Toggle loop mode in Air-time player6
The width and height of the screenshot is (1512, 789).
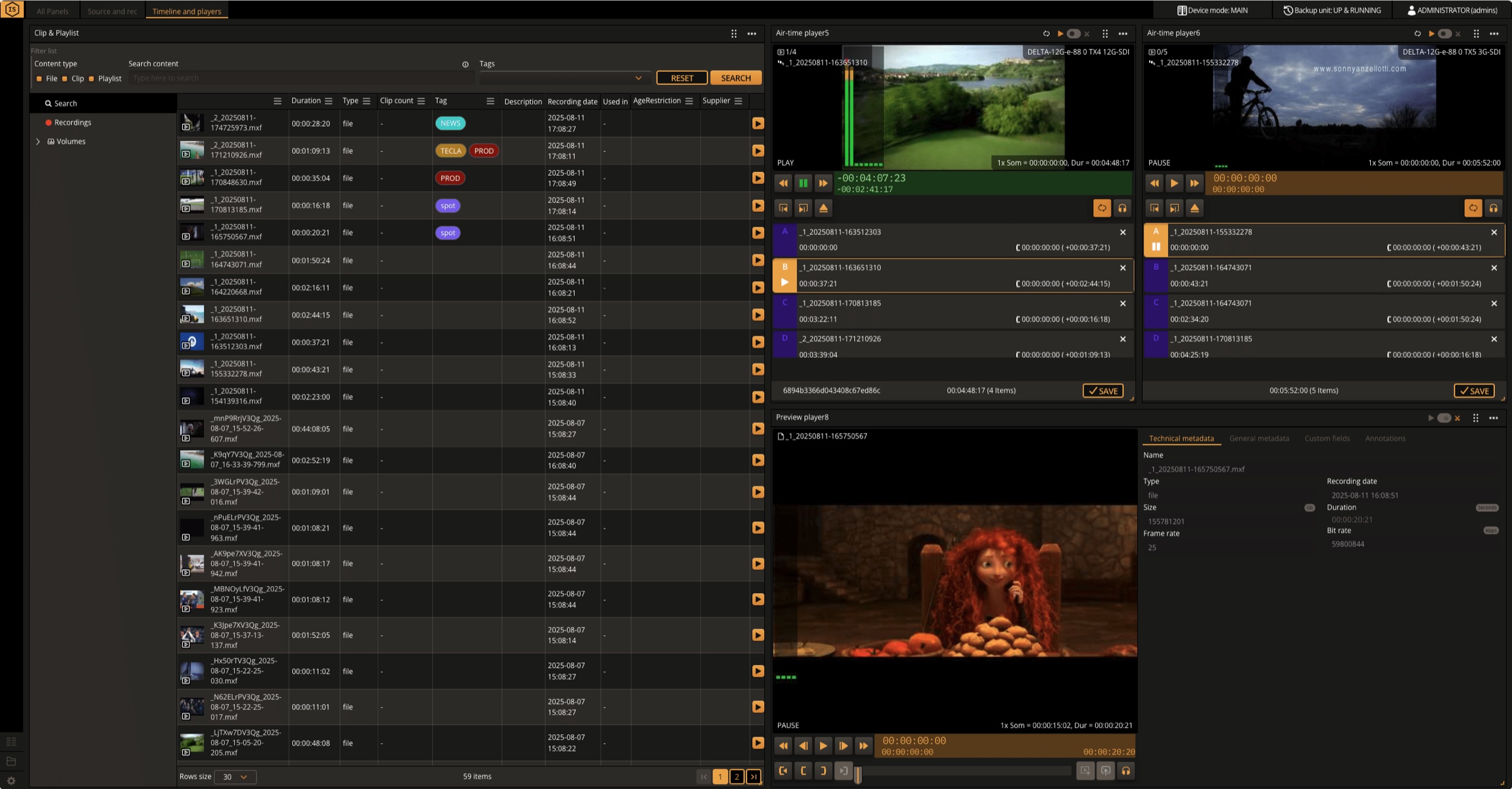1473,208
